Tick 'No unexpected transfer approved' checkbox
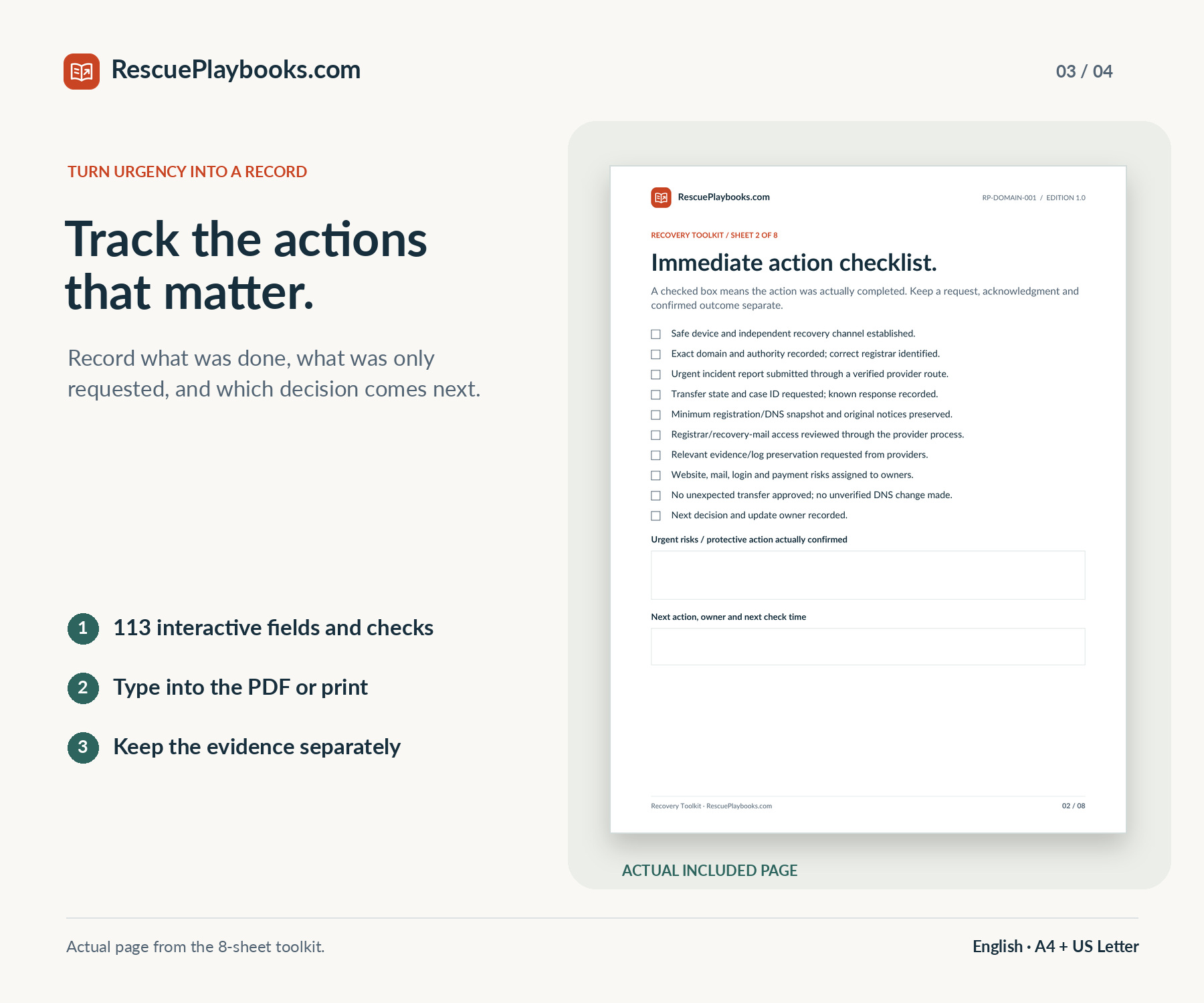 pyautogui.click(x=656, y=495)
